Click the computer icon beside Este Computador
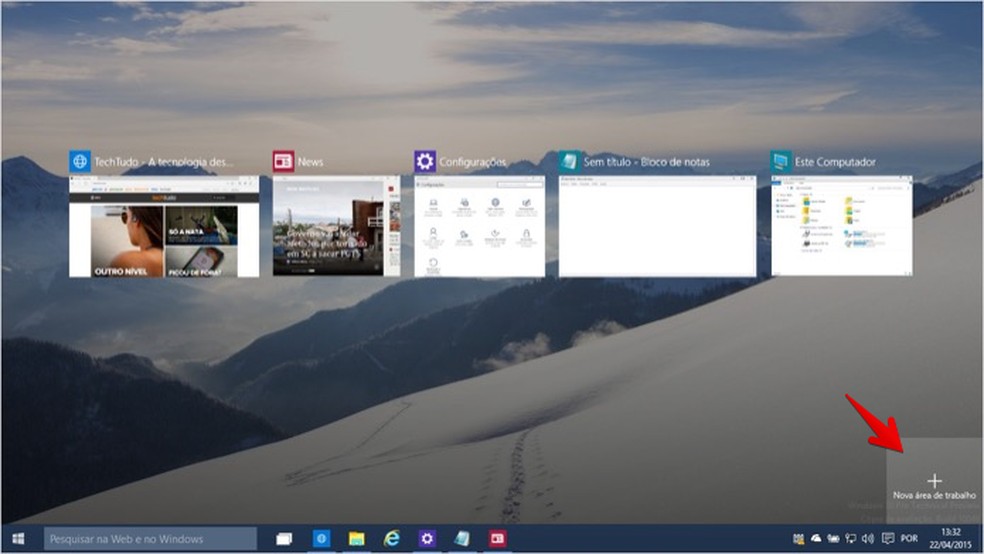984x554 pixels. click(x=781, y=161)
